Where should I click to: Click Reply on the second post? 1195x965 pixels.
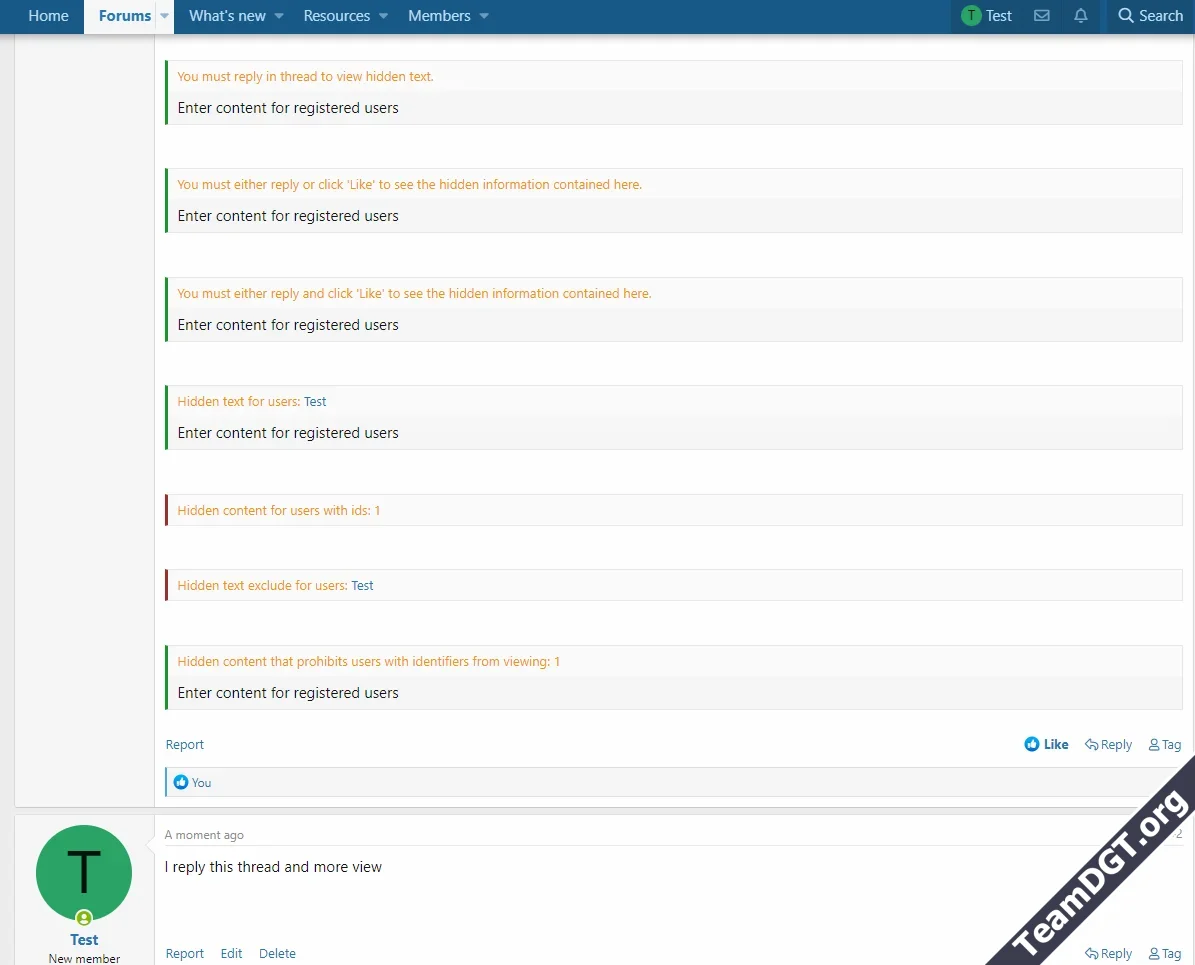(1108, 953)
